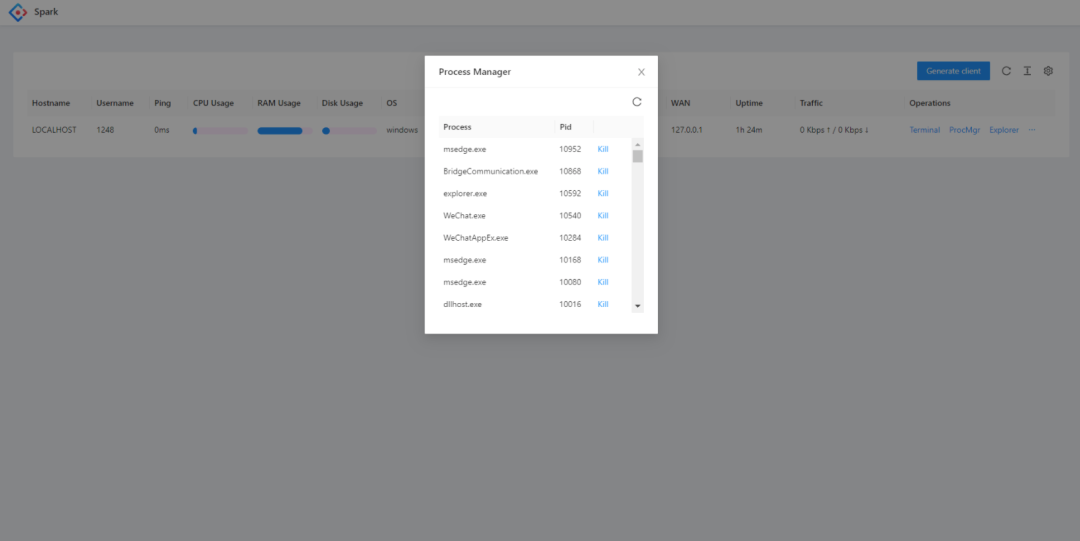Click the 1h 24m uptime value

pos(749,130)
